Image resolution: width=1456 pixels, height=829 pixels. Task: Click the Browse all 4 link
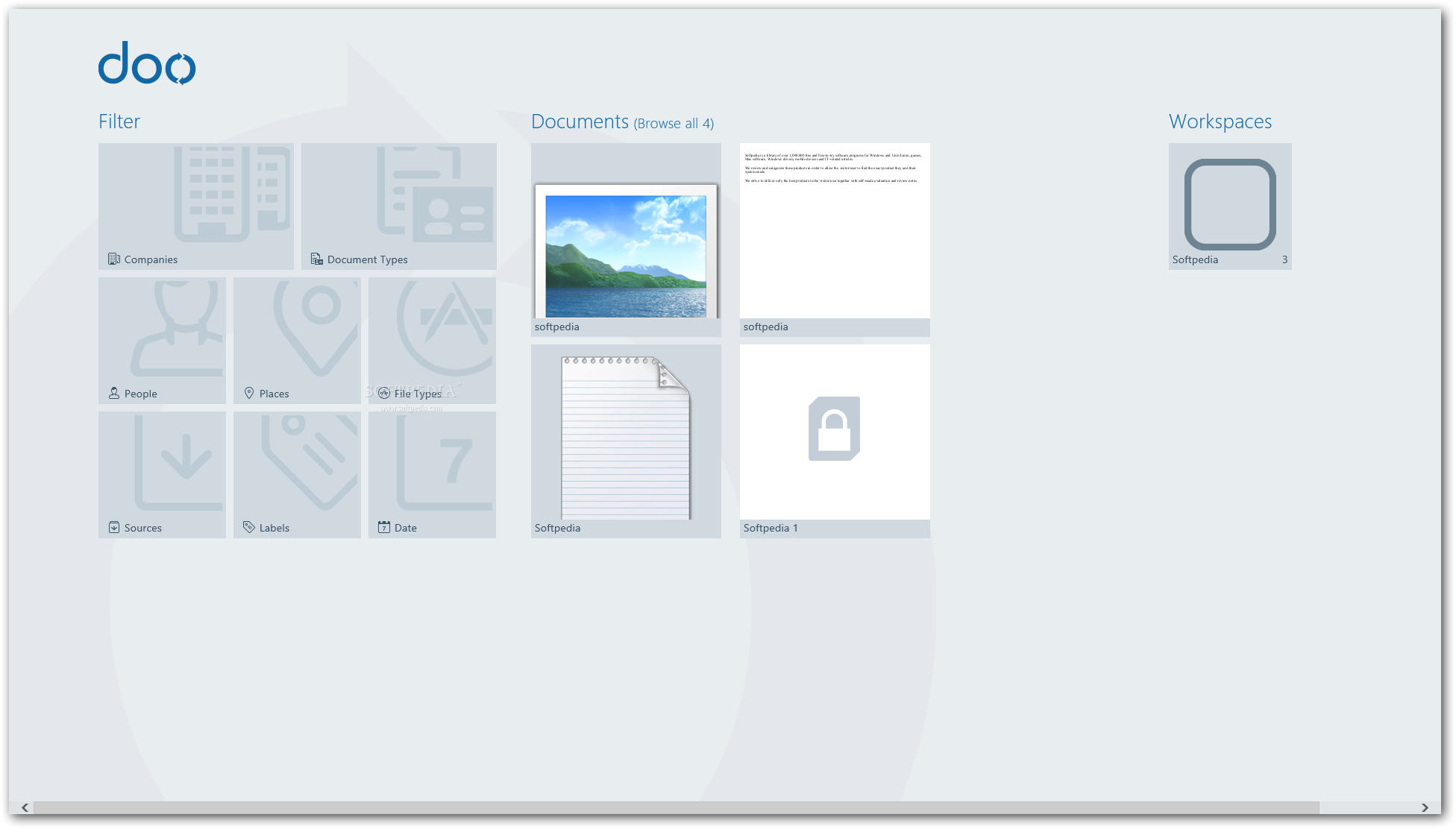(674, 124)
